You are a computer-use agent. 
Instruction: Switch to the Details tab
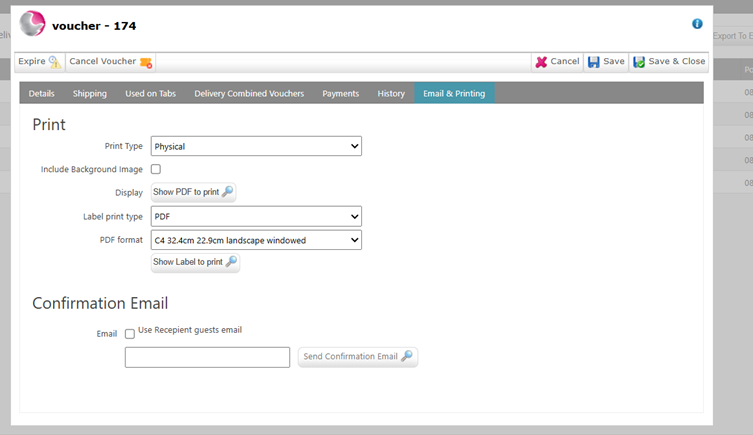pyautogui.click(x=41, y=93)
